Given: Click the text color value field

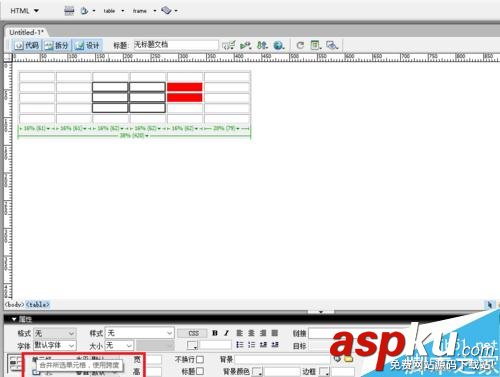Looking at the screenshot, I should pyautogui.click(x=215, y=345).
